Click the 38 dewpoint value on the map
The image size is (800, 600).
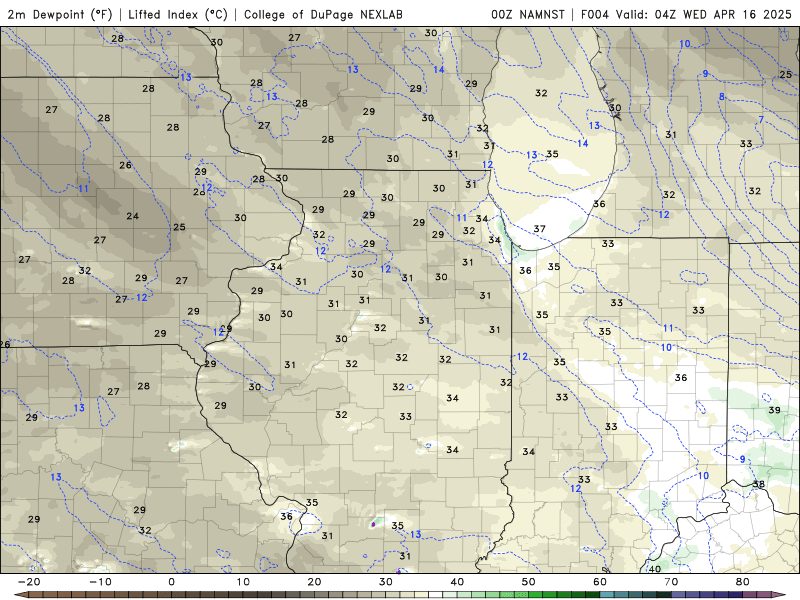click(x=759, y=484)
